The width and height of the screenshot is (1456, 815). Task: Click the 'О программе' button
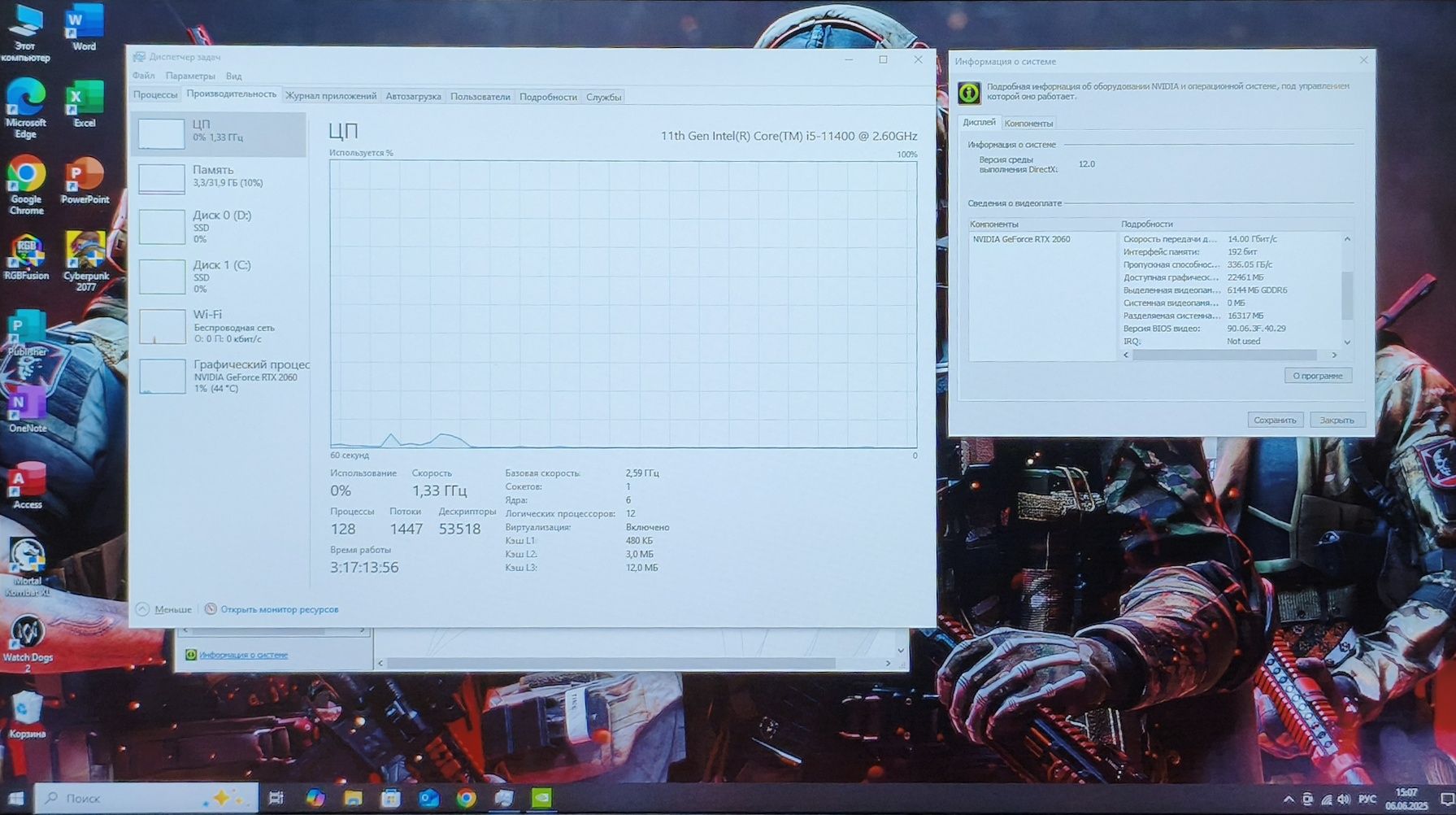1318,375
